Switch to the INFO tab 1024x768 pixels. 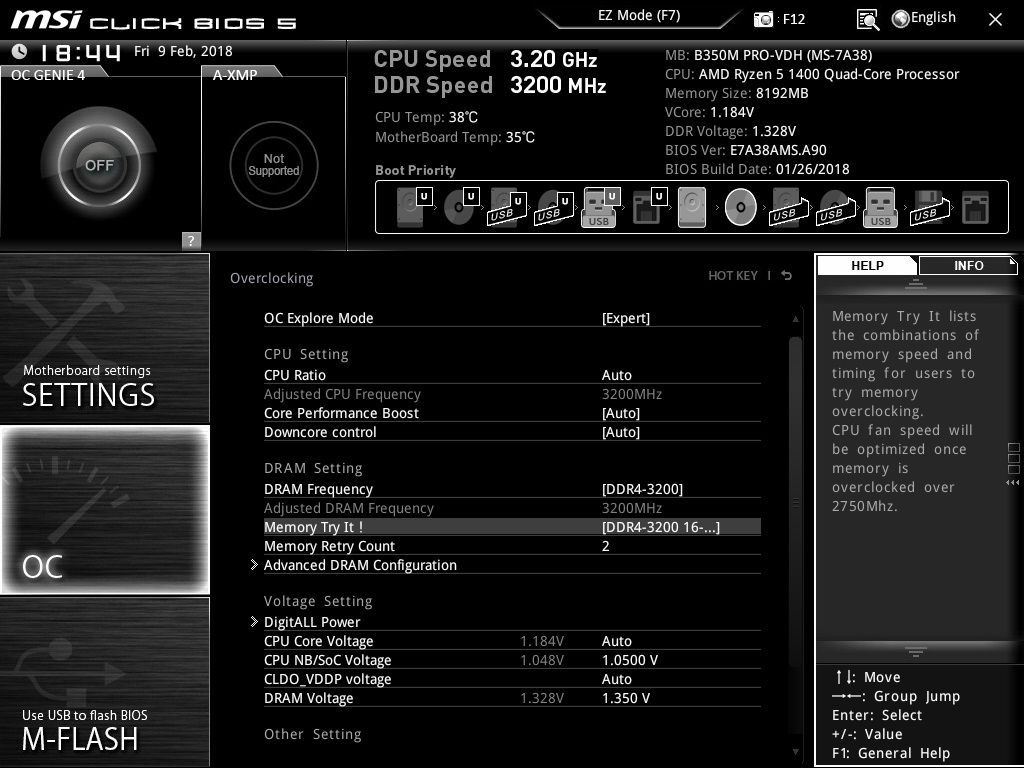tap(968, 265)
